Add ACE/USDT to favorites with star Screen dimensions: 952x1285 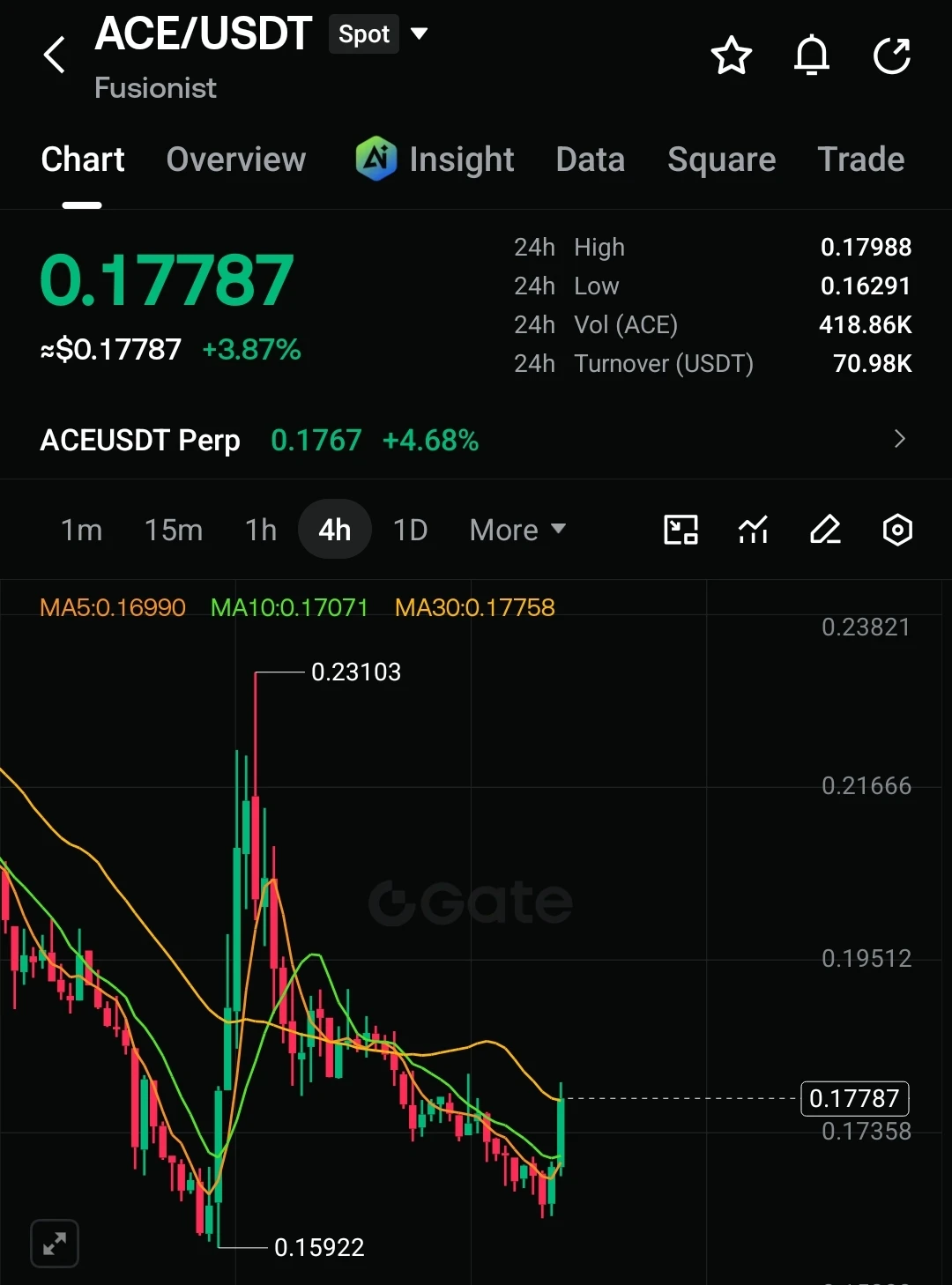tap(732, 56)
